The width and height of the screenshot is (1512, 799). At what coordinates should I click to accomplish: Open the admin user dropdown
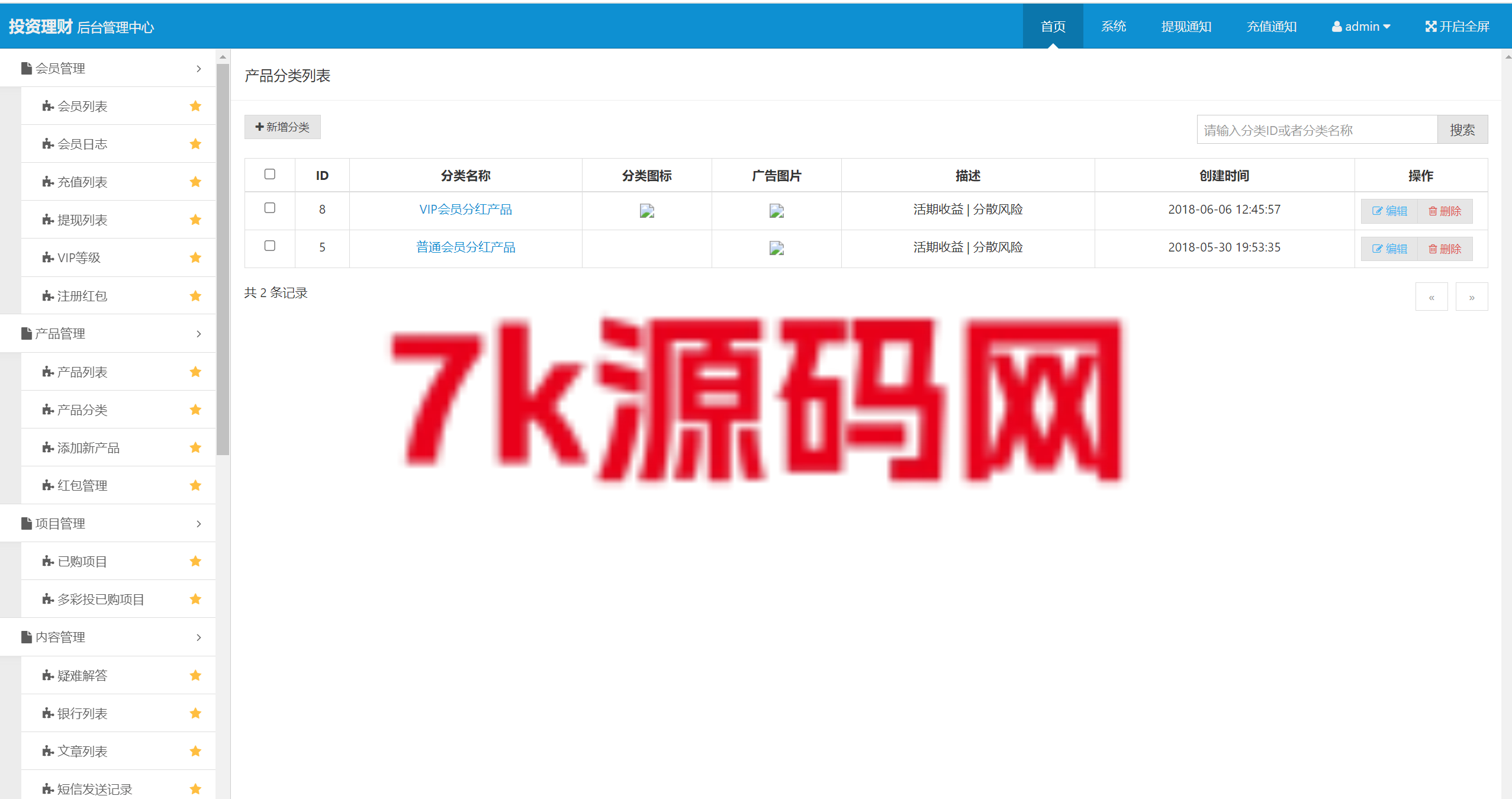1361,27
